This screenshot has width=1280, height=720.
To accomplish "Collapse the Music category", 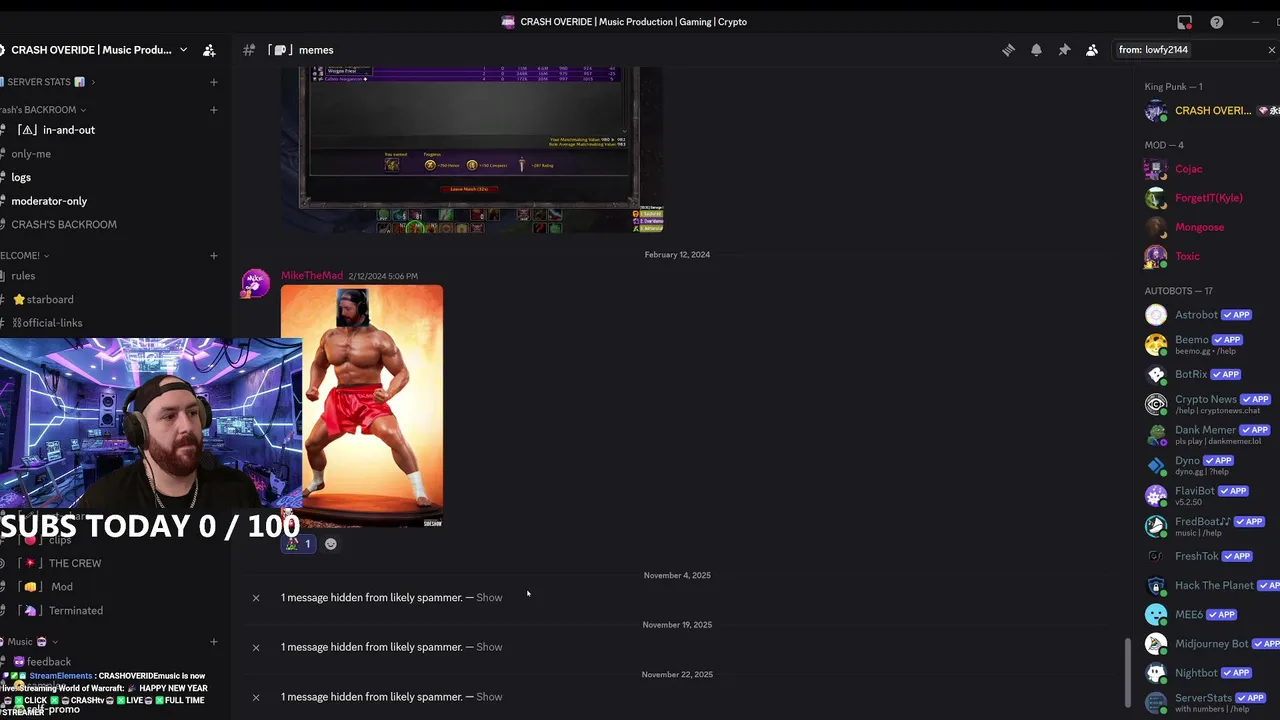I will coord(30,642).
